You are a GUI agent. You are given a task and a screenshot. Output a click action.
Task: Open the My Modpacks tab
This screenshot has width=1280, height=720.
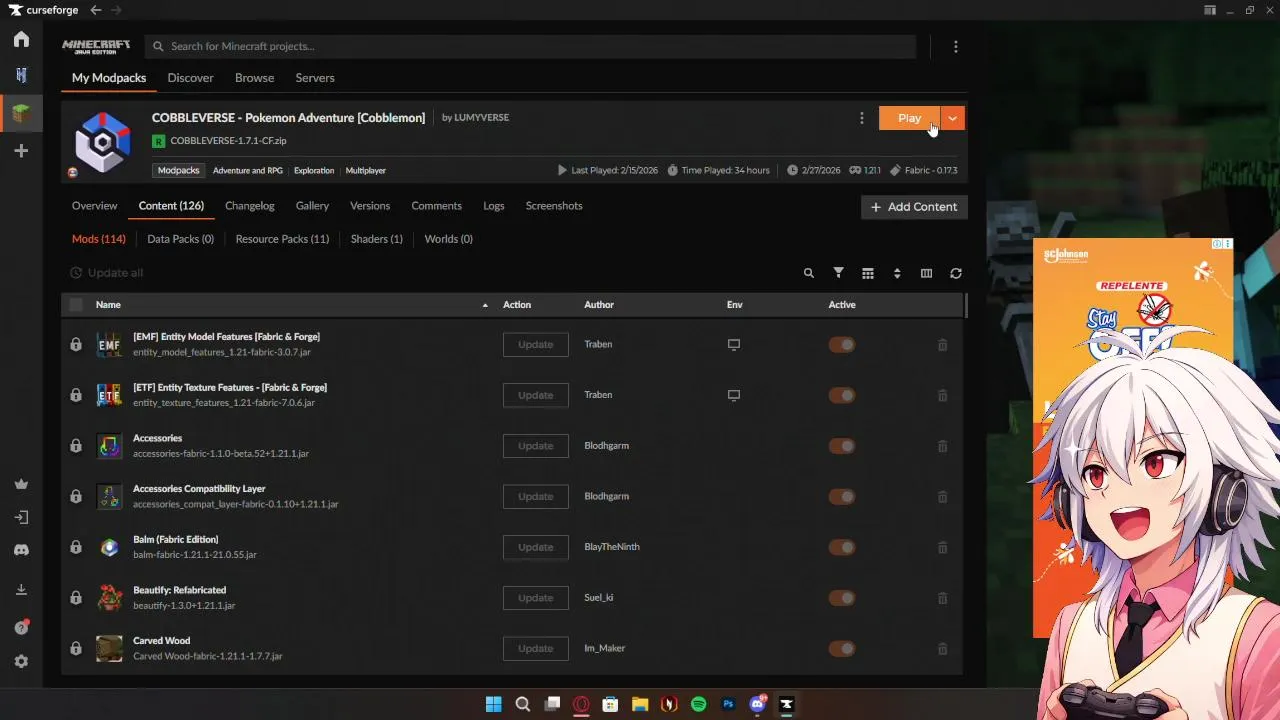coord(109,78)
